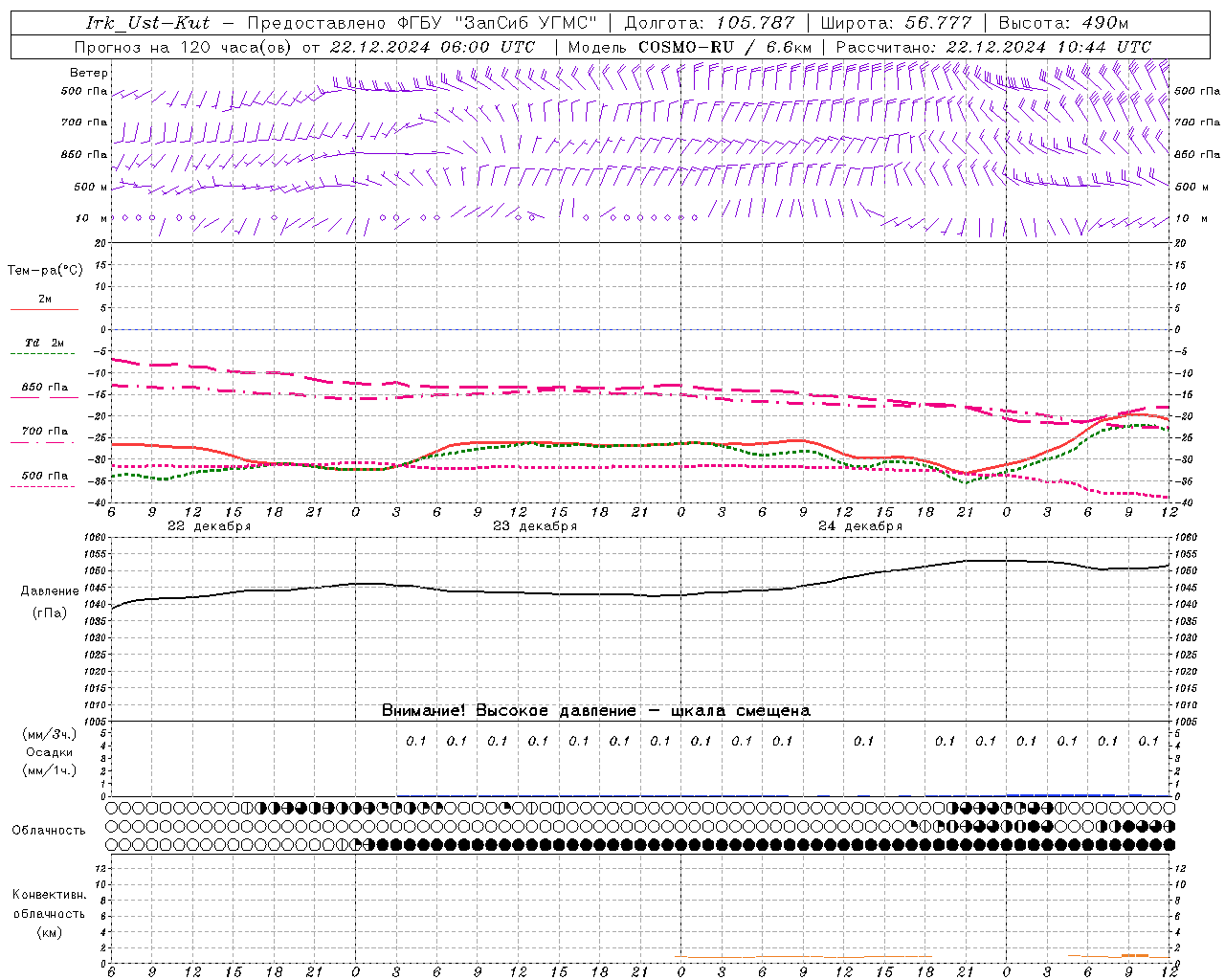Click the Осадки label

[x=50, y=752]
